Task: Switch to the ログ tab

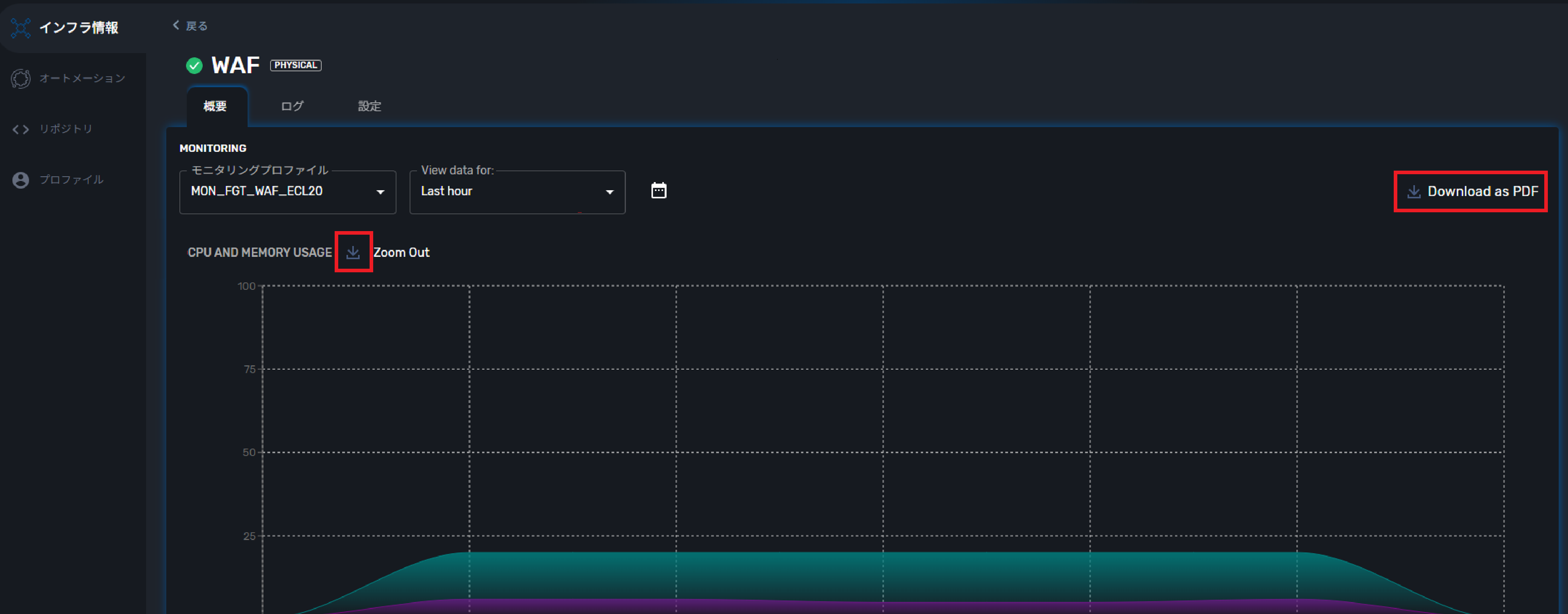Action: [292, 107]
